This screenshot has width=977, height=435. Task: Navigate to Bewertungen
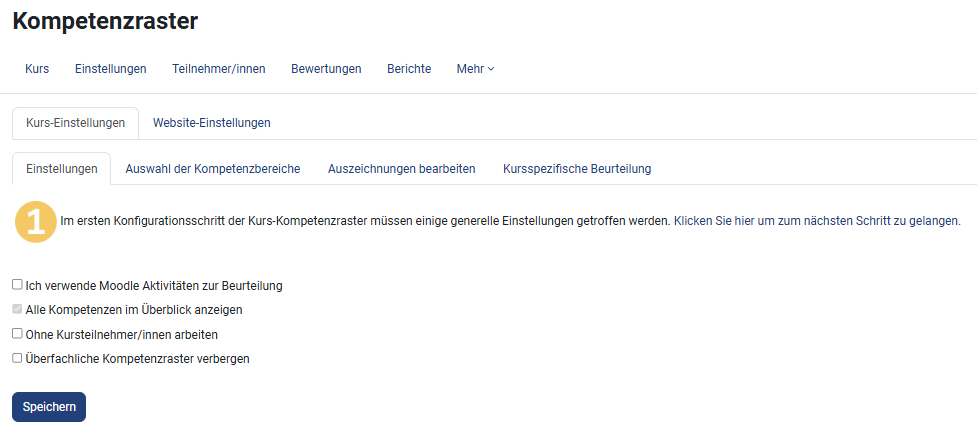point(326,69)
